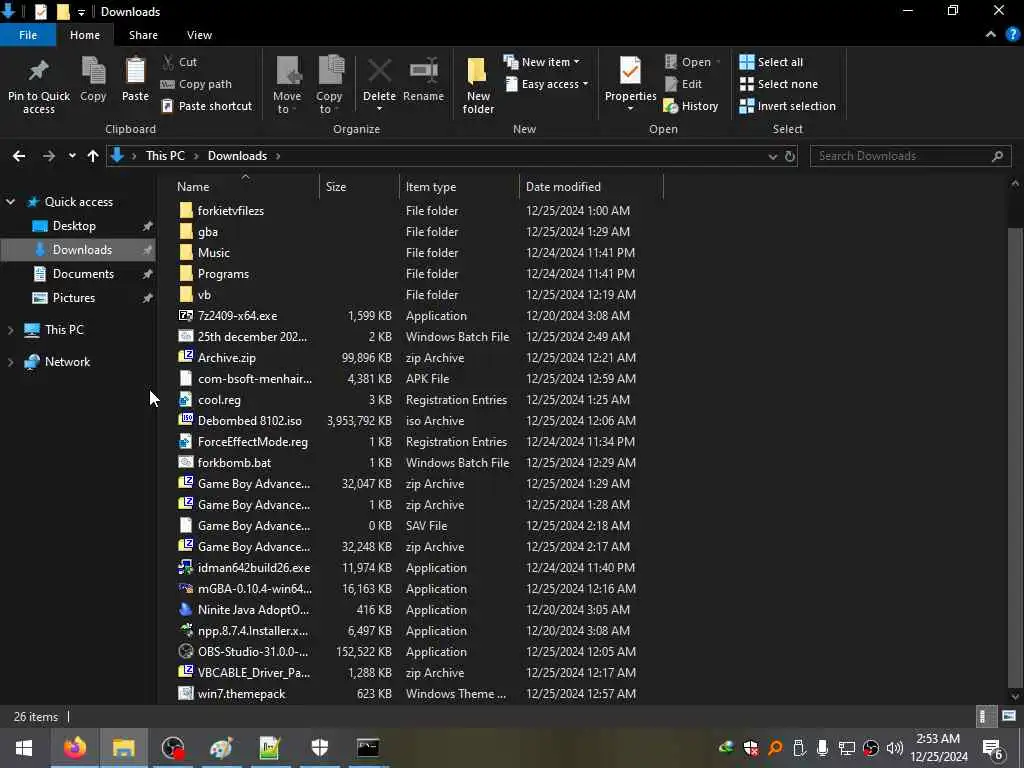The width and height of the screenshot is (1024, 768).
Task: Expand address bar history dropdown
Action: 773,157
